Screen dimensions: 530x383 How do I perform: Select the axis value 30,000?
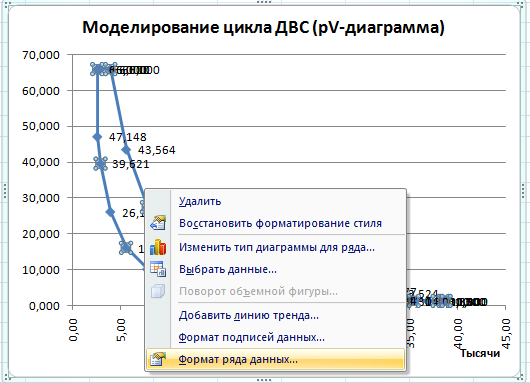pos(41,198)
